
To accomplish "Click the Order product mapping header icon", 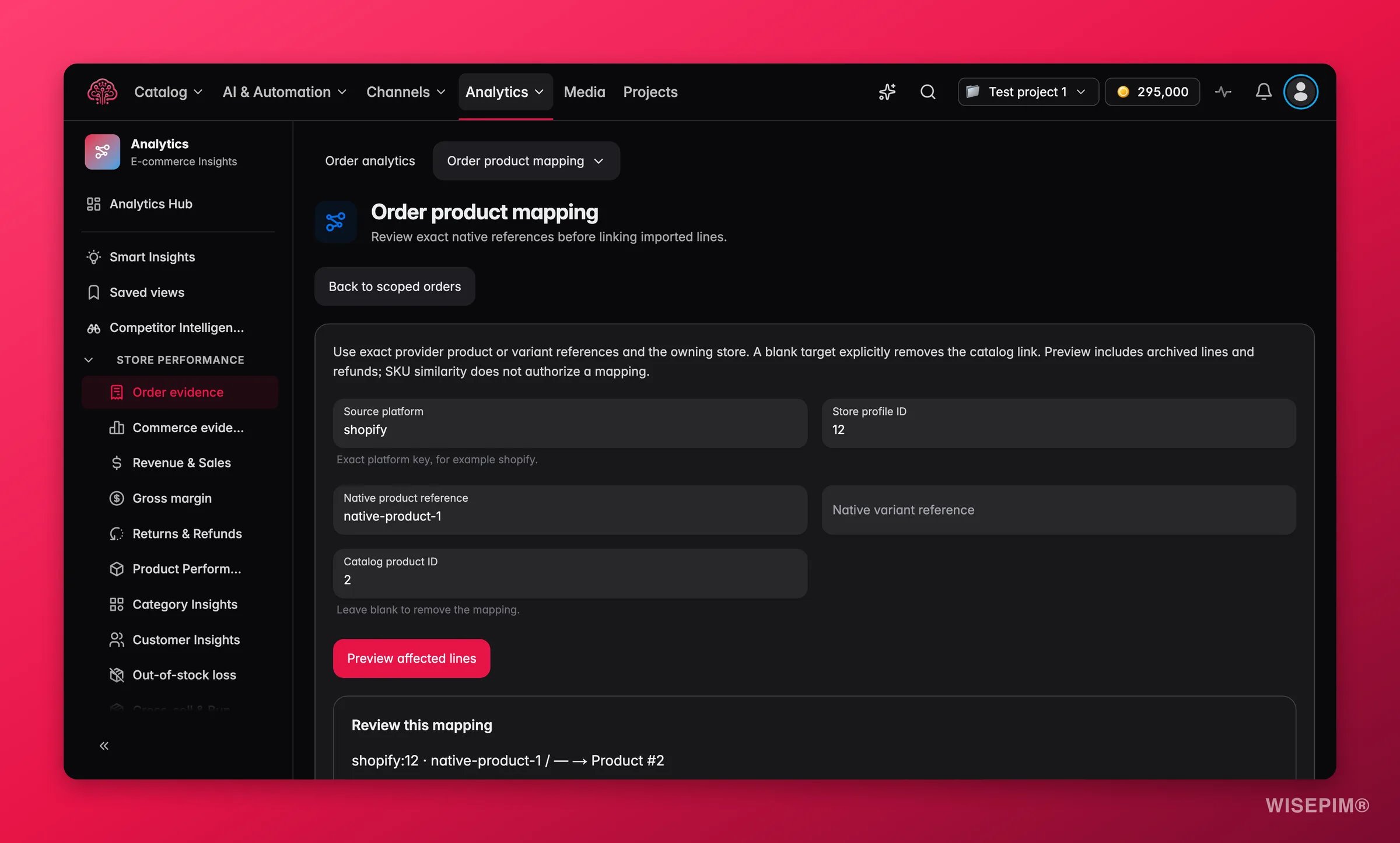I will point(335,222).
